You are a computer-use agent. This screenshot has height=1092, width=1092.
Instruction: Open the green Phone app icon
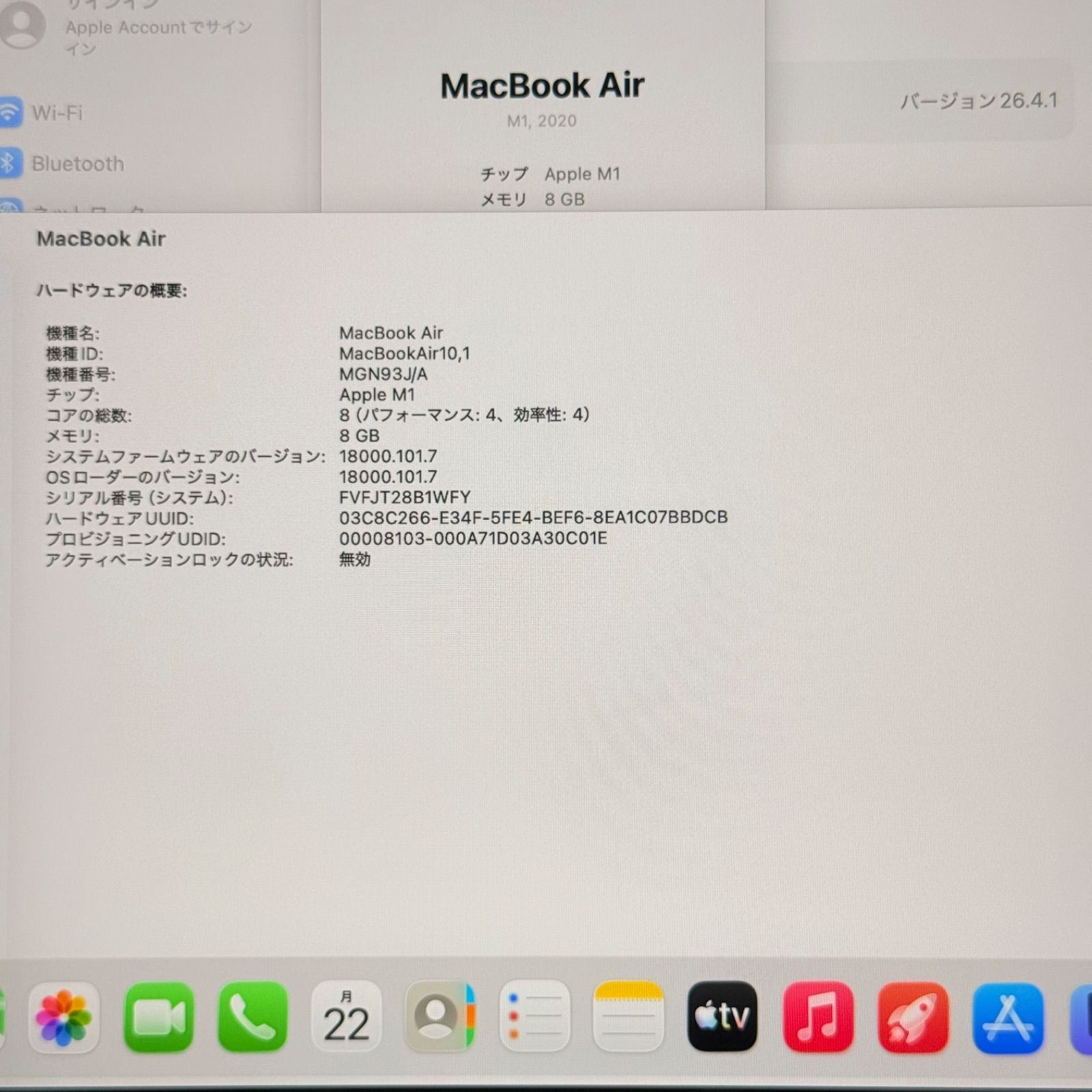[x=253, y=1018]
